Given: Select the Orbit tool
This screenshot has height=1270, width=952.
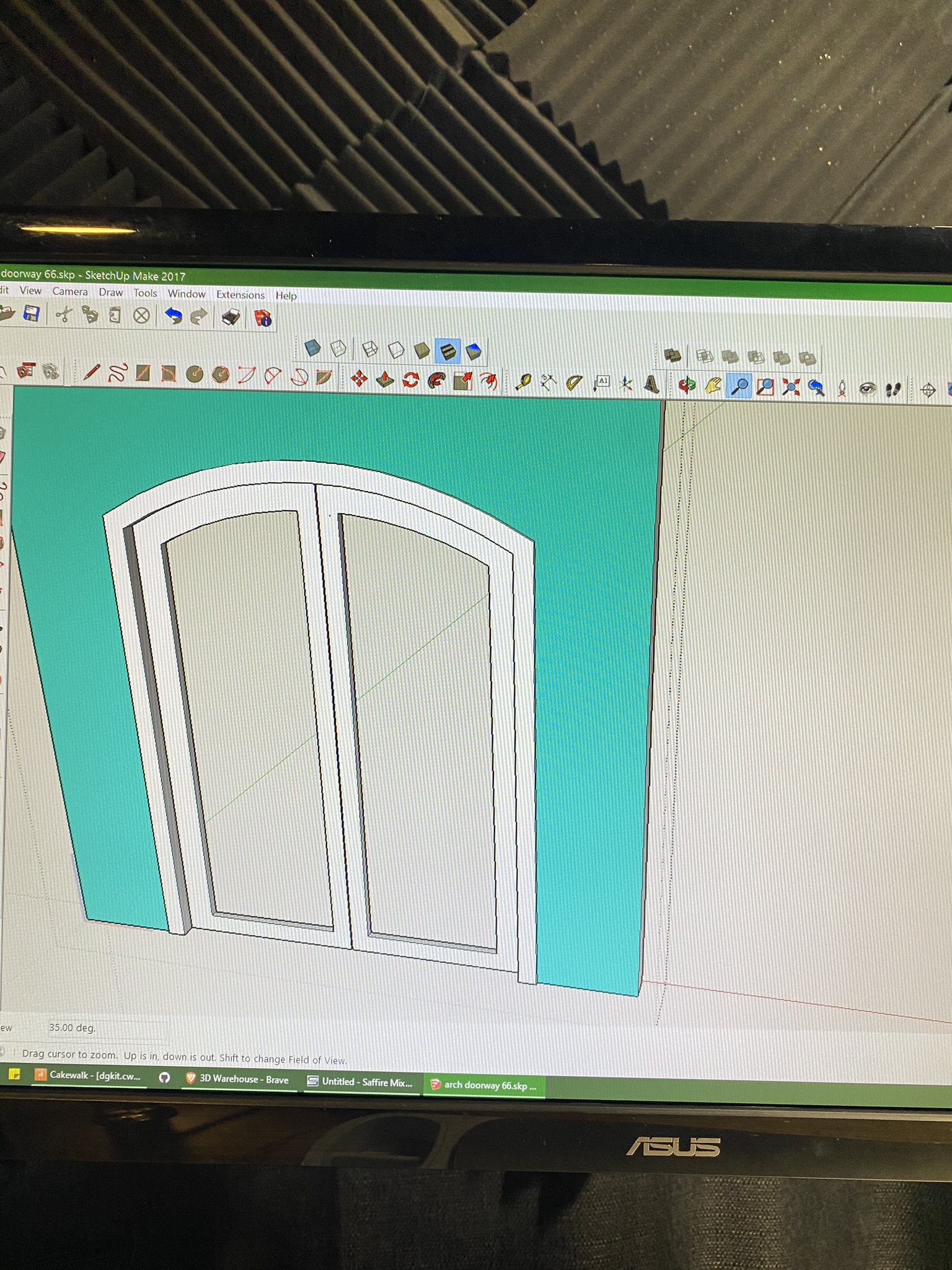Looking at the screenshot, I should tap(686, 386).
